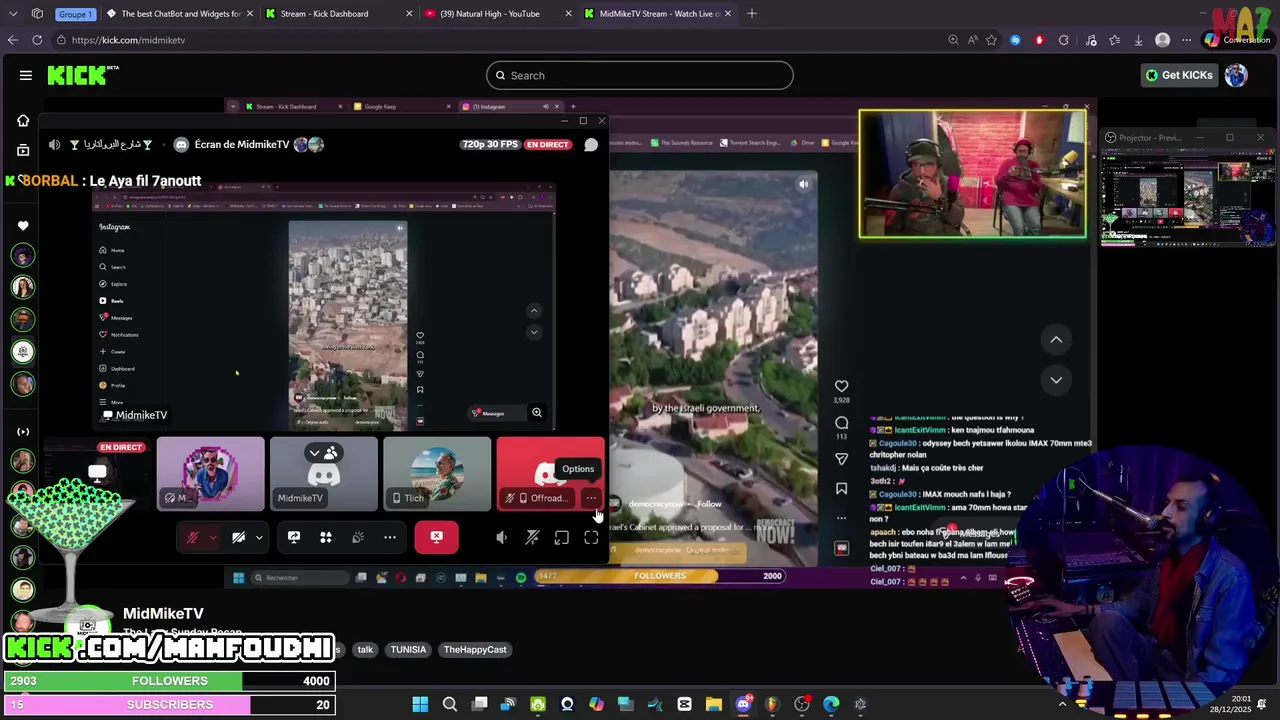The image size is (1280, 720).
Task: Switch to Natural High - YouTube tab
Action: click(x=497, y=13)
